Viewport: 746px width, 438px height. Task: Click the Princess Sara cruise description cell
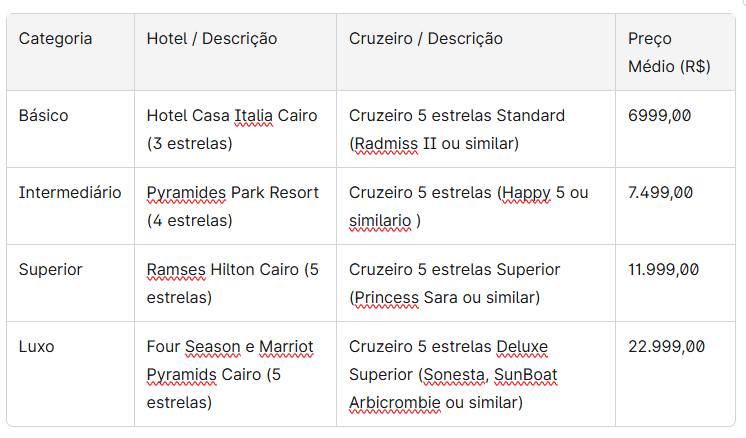coord(457,283)
